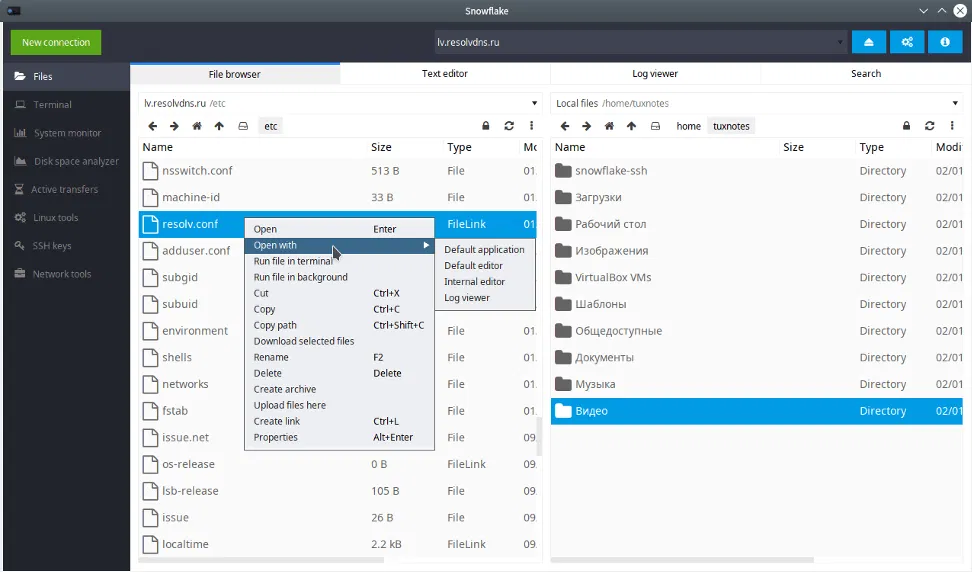Viewport: 972px width, 572px height.
Task: Switch to the Log viewer tab
Action: coord(655,73)
